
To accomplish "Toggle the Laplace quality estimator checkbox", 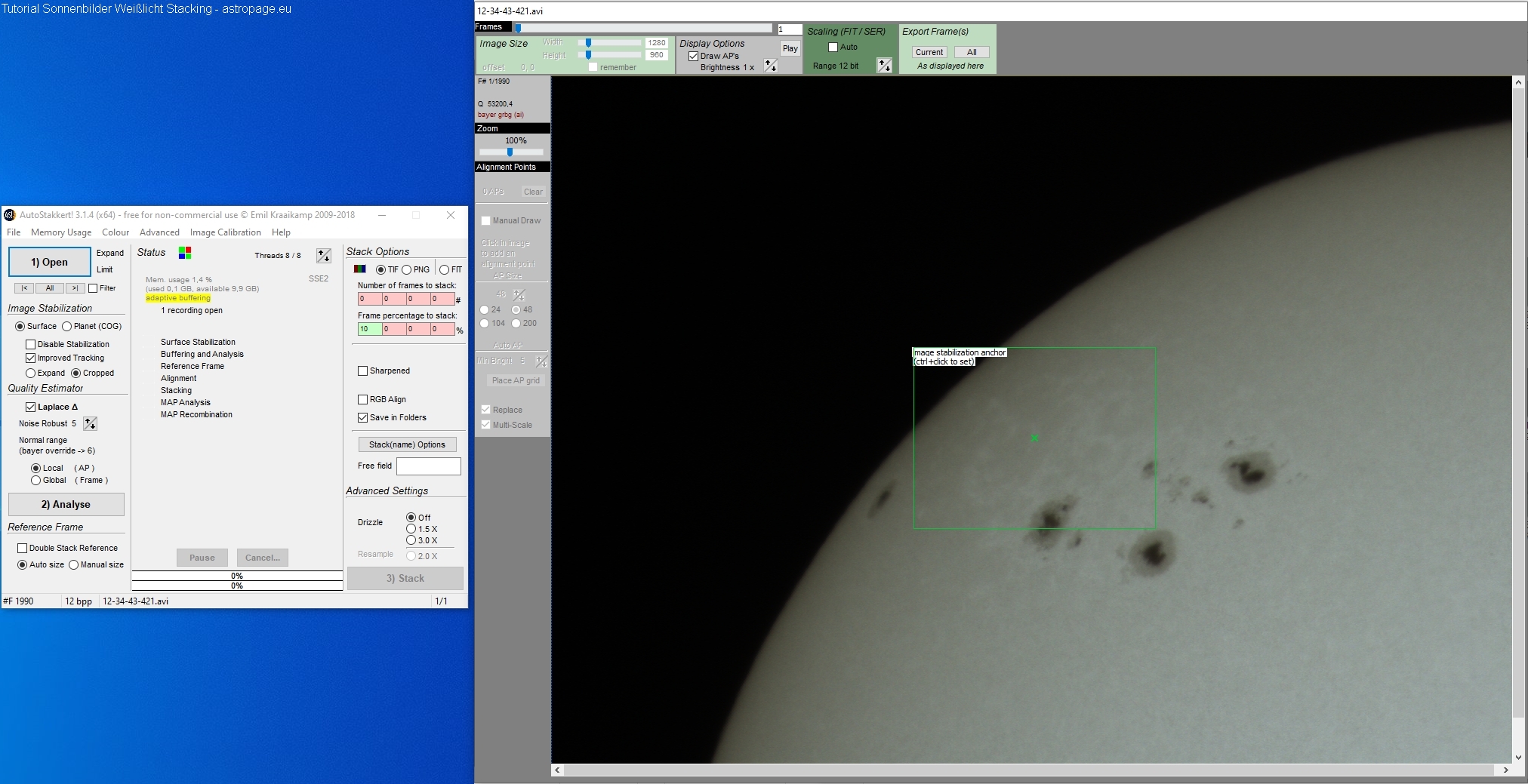I will click(31, 407).
